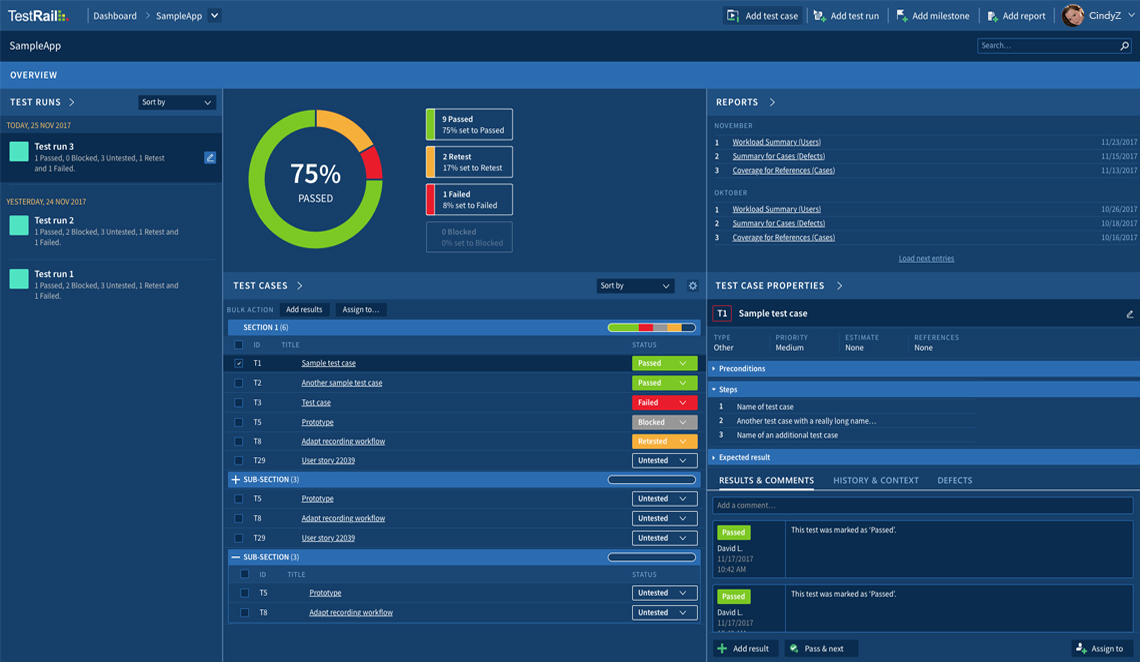The height and width of the screenshot is (662, 1140).
Task: Click the edit pencil on Test run 3
Action: tap(210, 157)
